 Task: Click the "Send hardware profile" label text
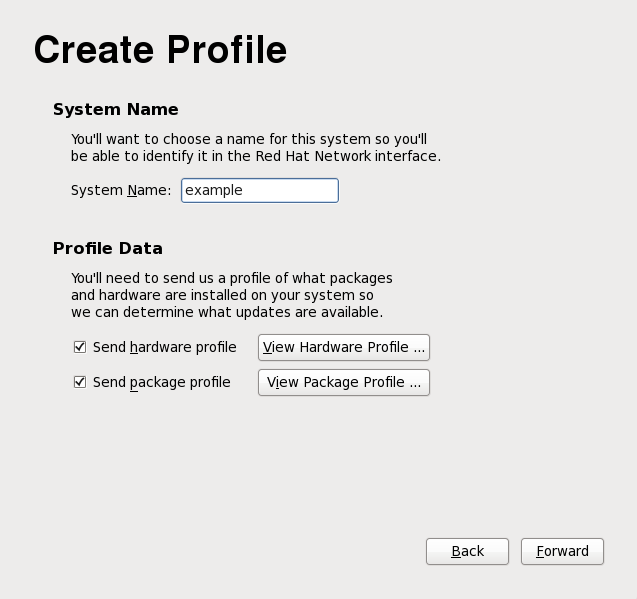[x=164, y=347]
